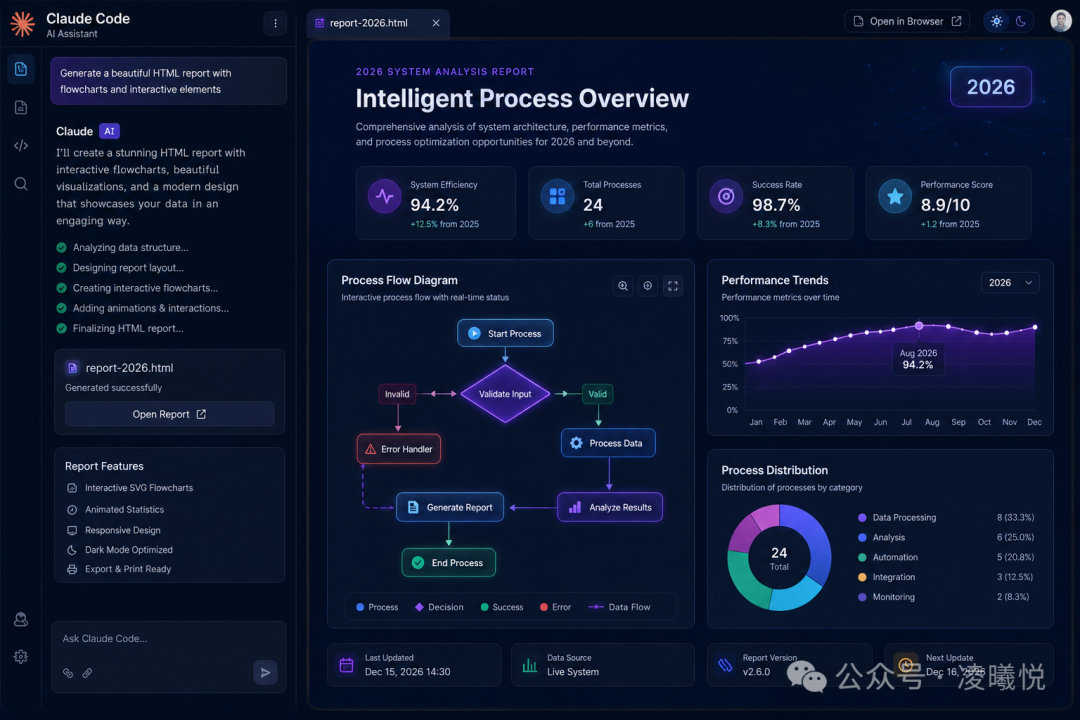Send the message with the arrow button
1080x720 pixels.
tap(265, 672)
